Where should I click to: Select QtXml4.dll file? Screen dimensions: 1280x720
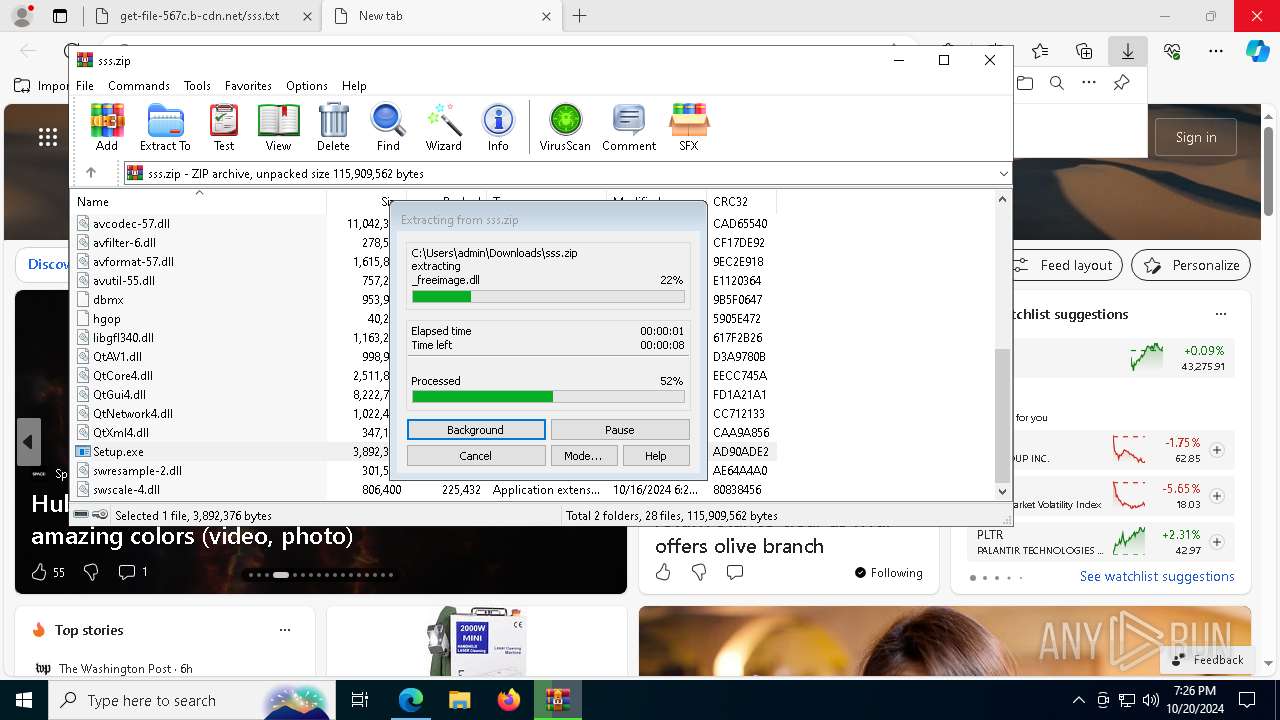(121, 433)
